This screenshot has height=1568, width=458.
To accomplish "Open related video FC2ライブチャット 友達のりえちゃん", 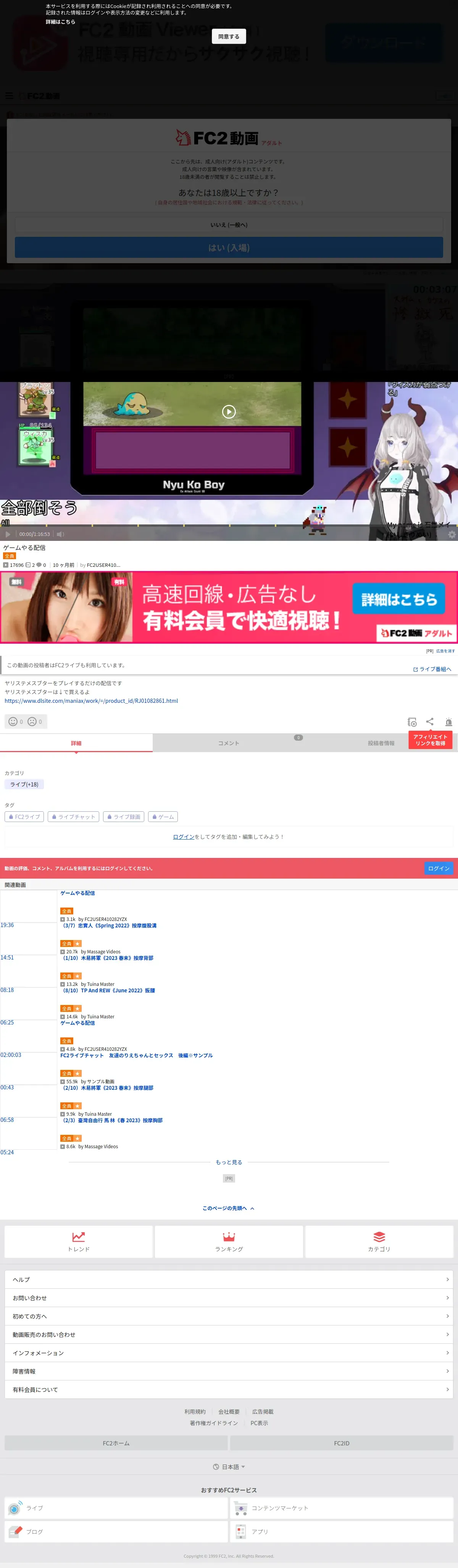I will 136,1055.
